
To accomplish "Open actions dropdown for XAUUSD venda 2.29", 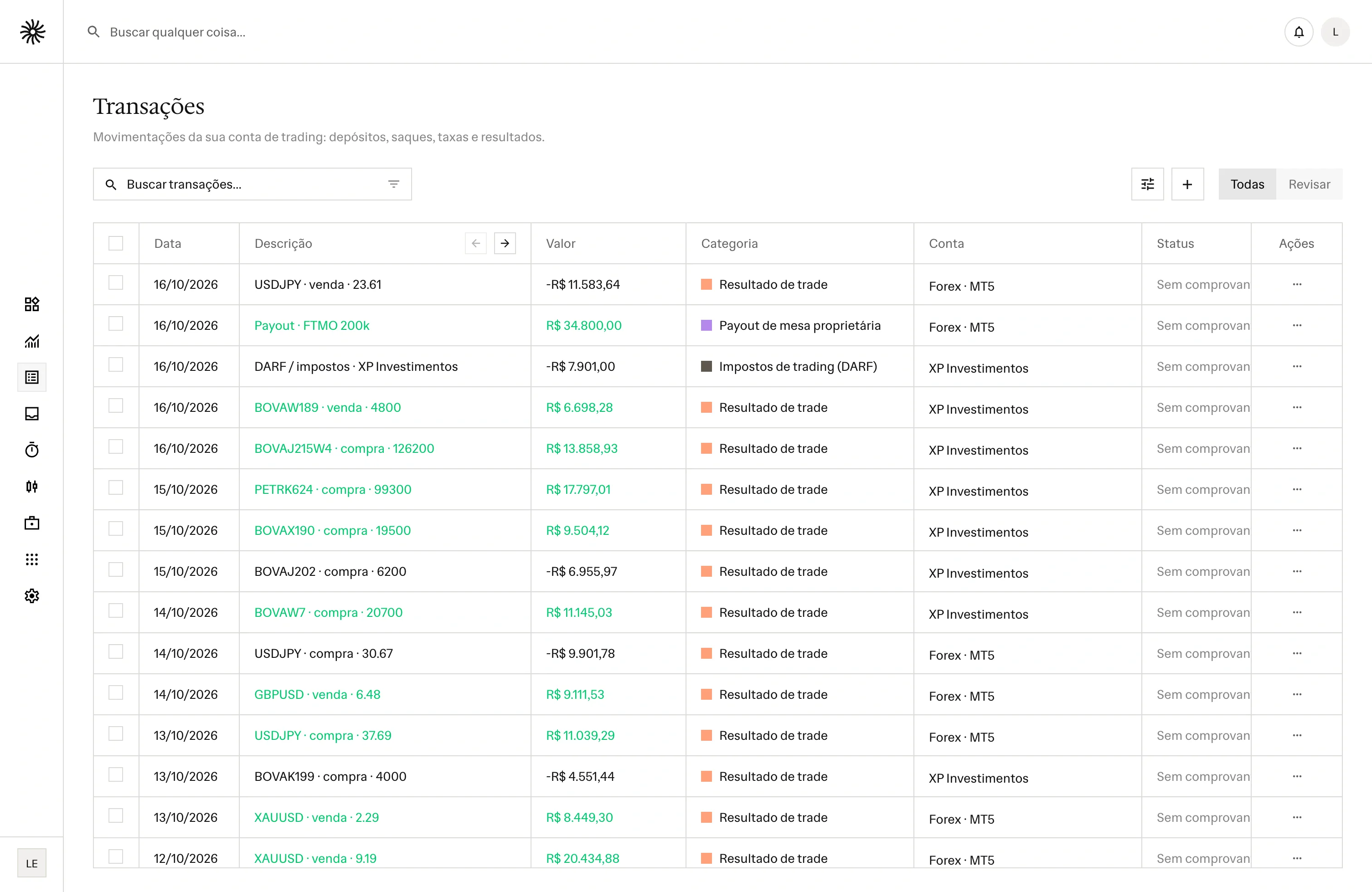I will [1296, 817].
